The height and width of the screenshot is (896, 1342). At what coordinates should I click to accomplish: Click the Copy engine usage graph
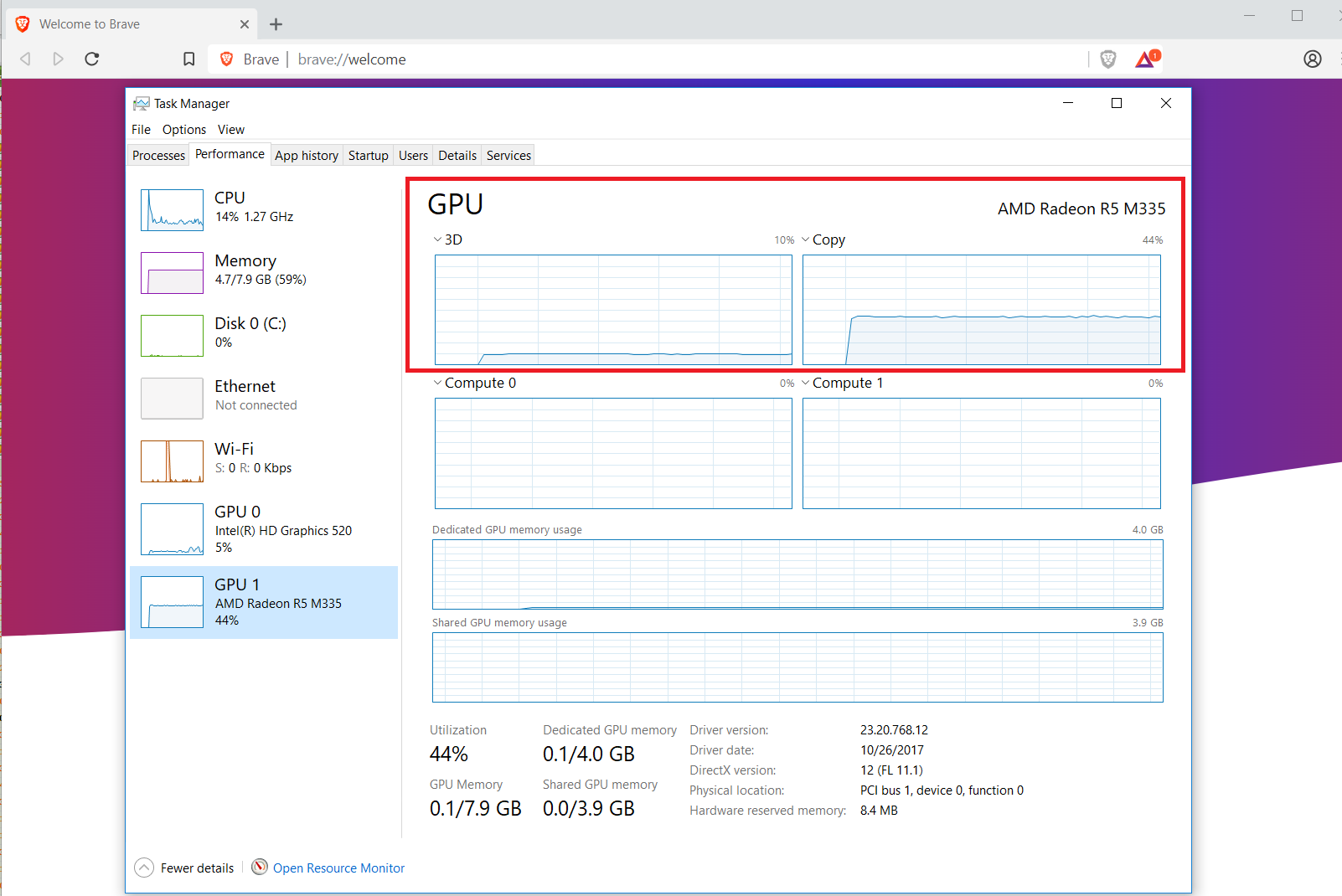[982, 310]
